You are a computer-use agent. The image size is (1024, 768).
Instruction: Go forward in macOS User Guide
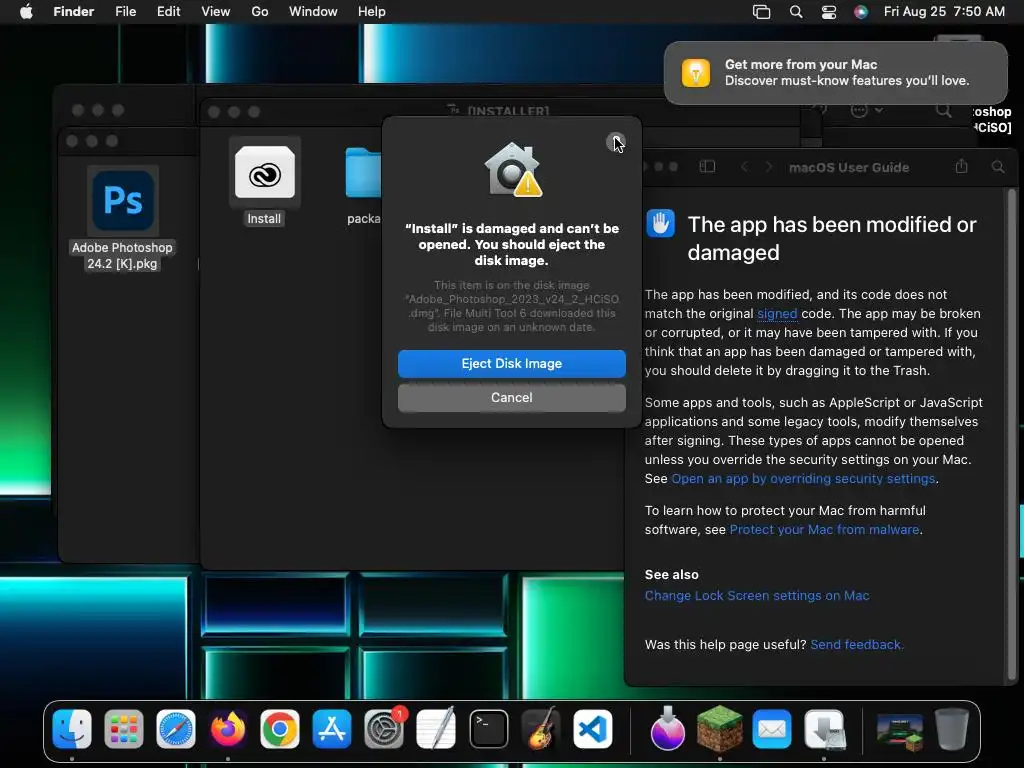click(769, 167)
